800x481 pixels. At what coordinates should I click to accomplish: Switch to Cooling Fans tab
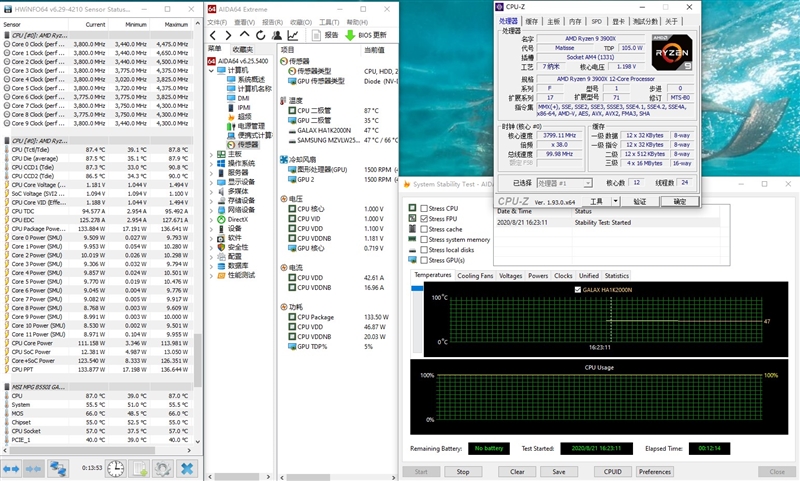(x=475, y=275)
